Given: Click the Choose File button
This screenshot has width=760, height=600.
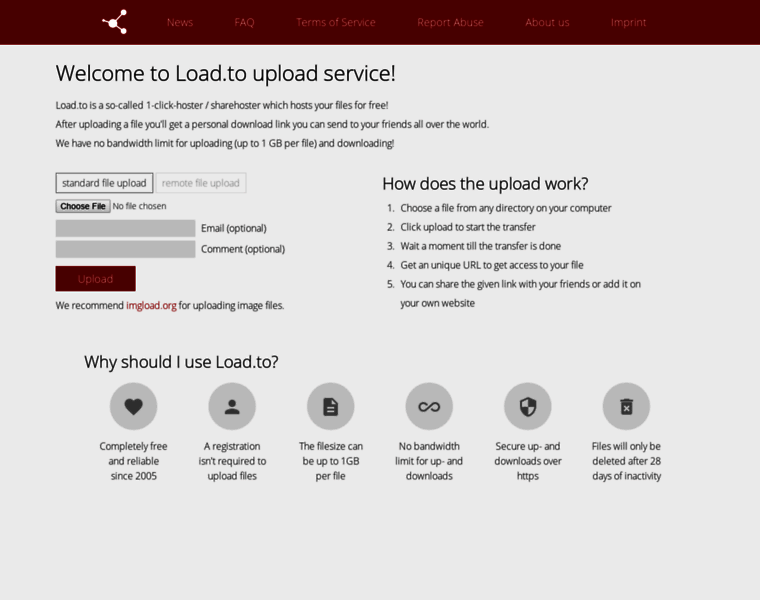Looking at the screenshot, I should 83,206.
